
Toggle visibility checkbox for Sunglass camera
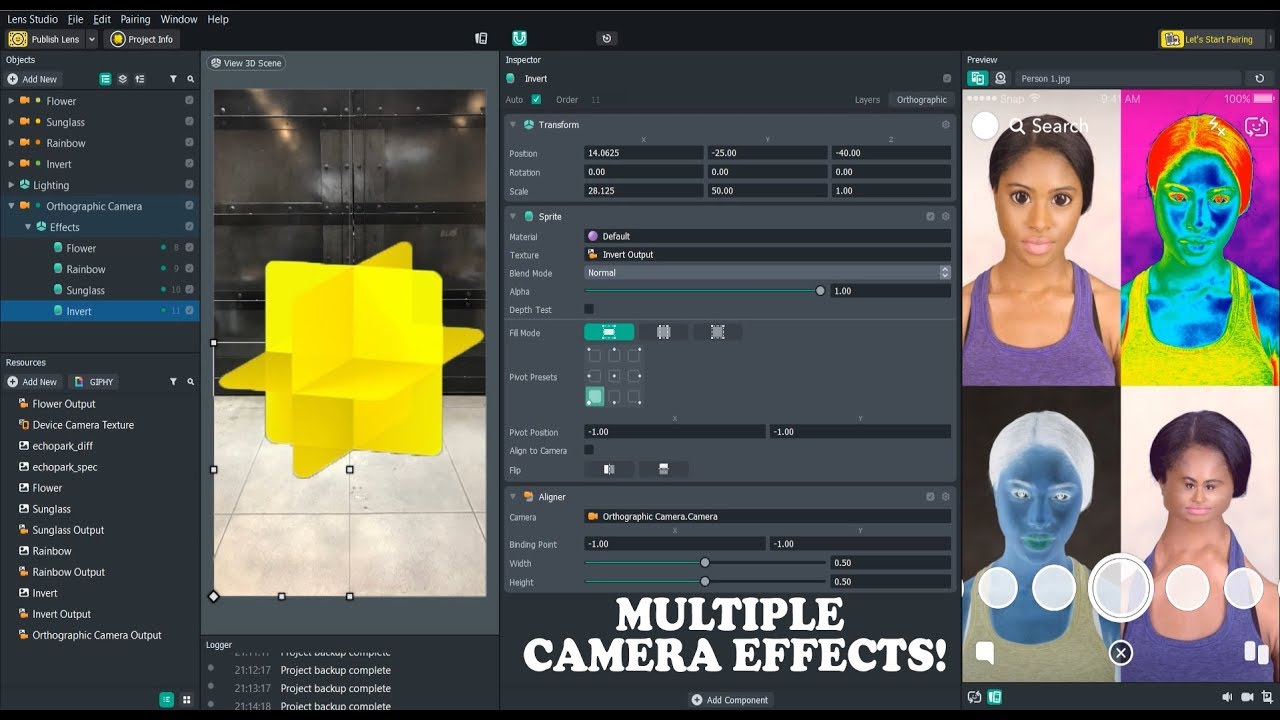coord(189,122)
